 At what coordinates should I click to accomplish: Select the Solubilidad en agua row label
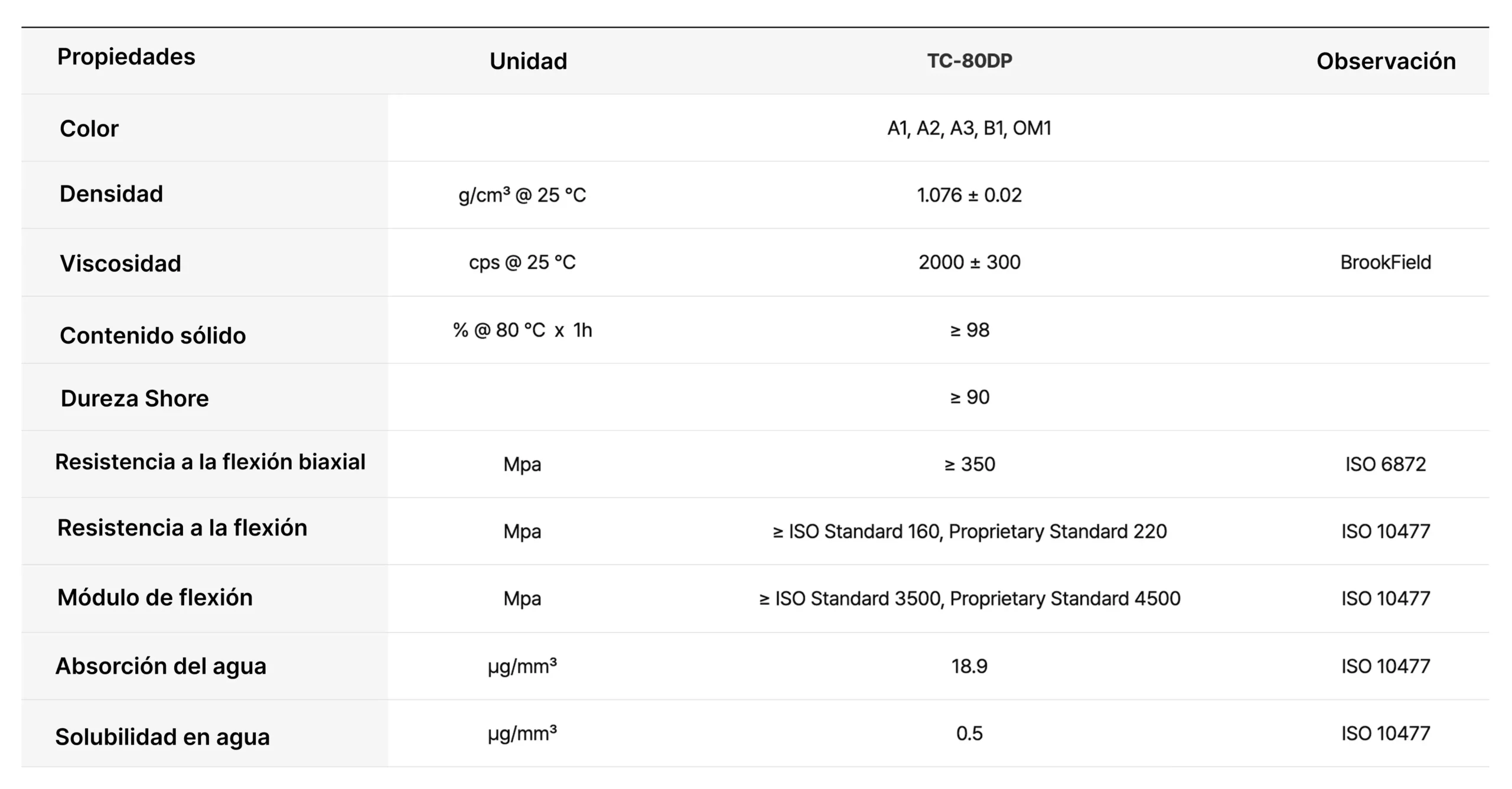coord(162,737)
